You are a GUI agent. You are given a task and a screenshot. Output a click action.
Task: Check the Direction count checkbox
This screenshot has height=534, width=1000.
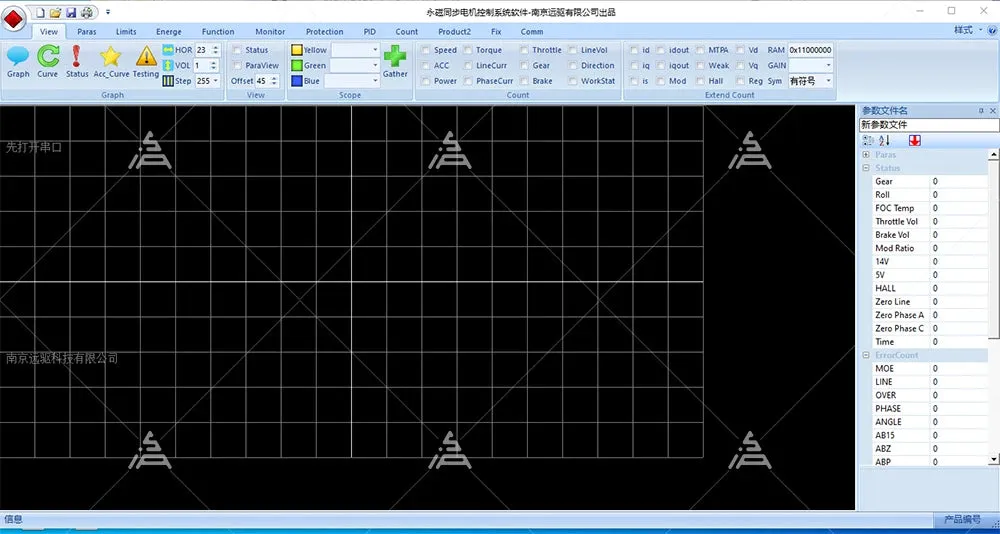(x=573, y=65)
